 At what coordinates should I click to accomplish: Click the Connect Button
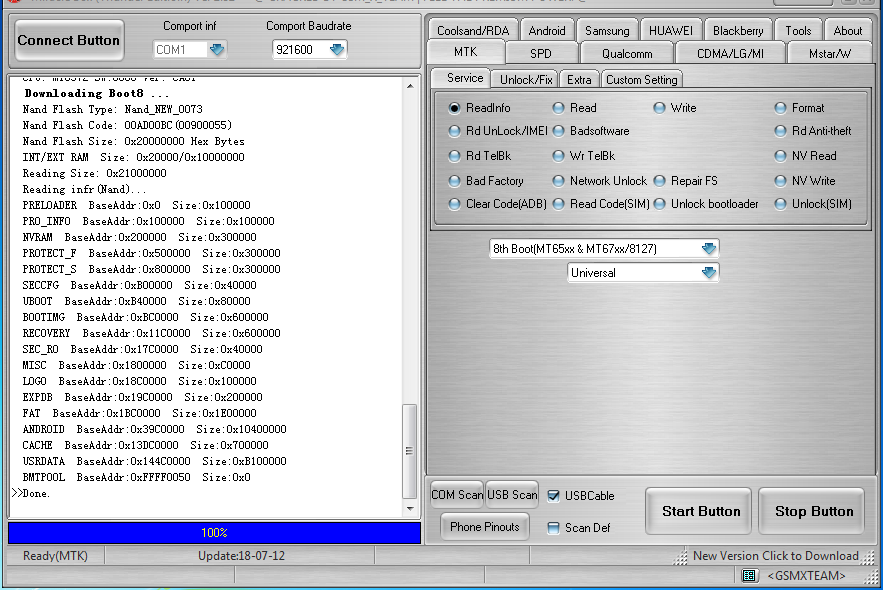69,41
